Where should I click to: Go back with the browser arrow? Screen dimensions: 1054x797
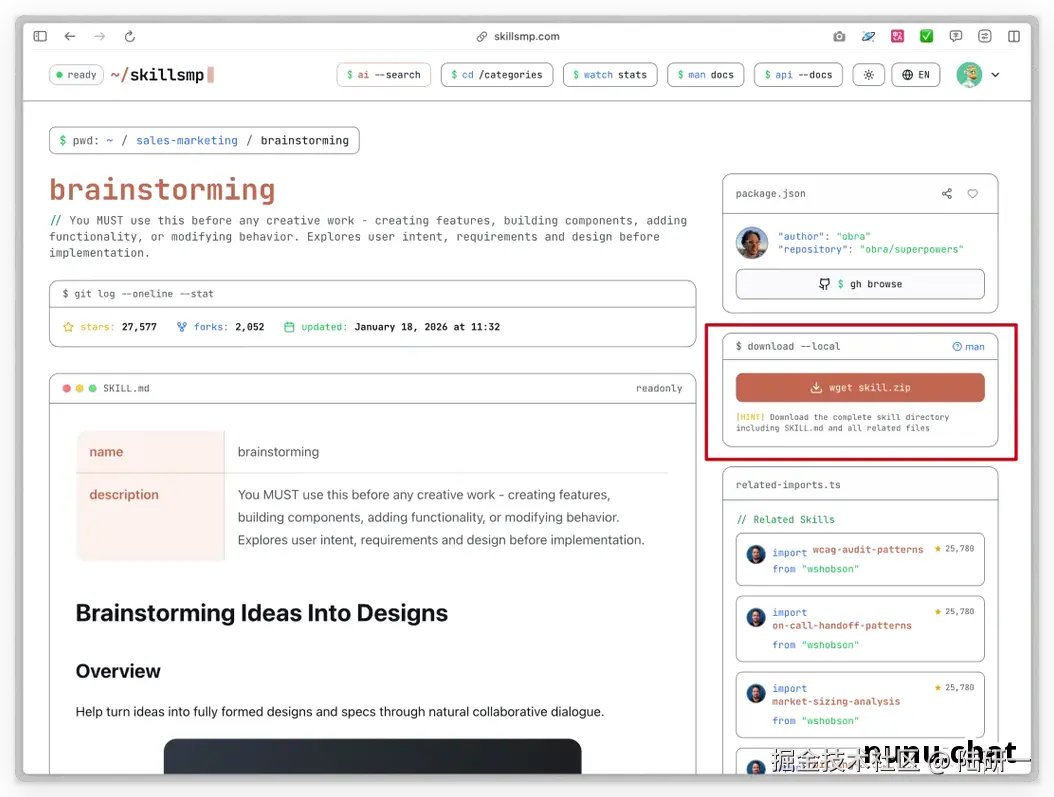pos(70,36)
